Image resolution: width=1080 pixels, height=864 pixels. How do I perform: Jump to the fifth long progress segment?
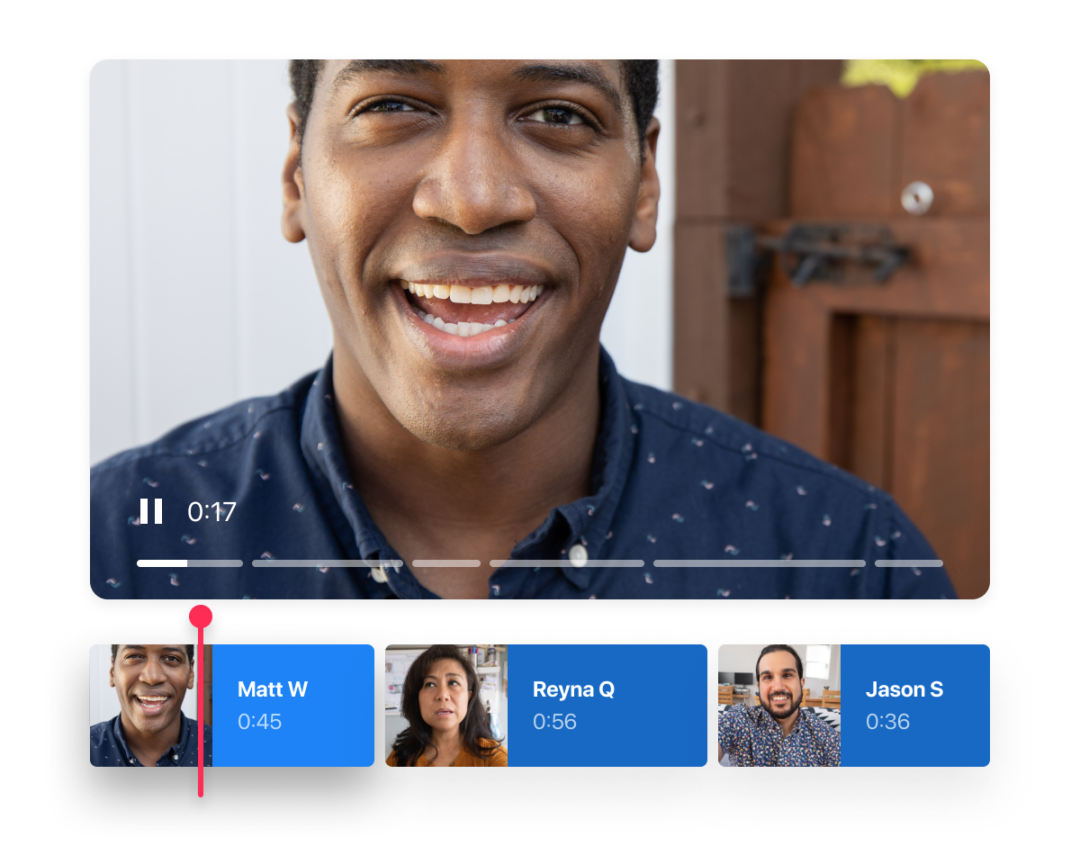pyautogui.click(x=759, y=564)
